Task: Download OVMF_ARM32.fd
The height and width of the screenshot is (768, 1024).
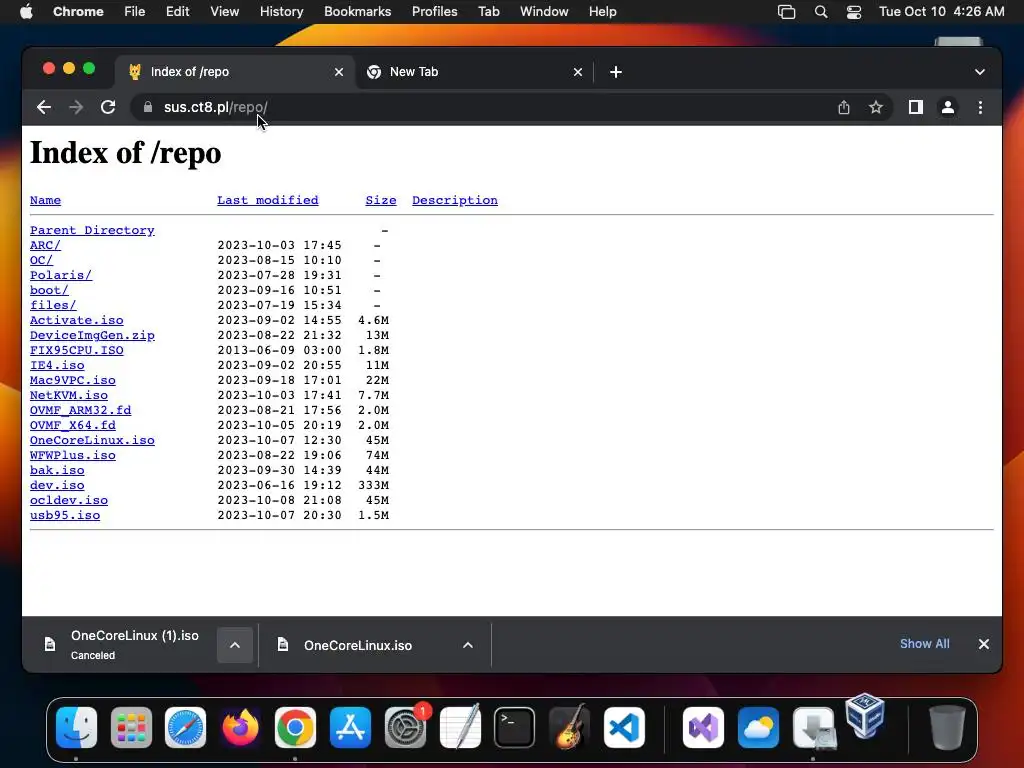Action: [80, 411]
